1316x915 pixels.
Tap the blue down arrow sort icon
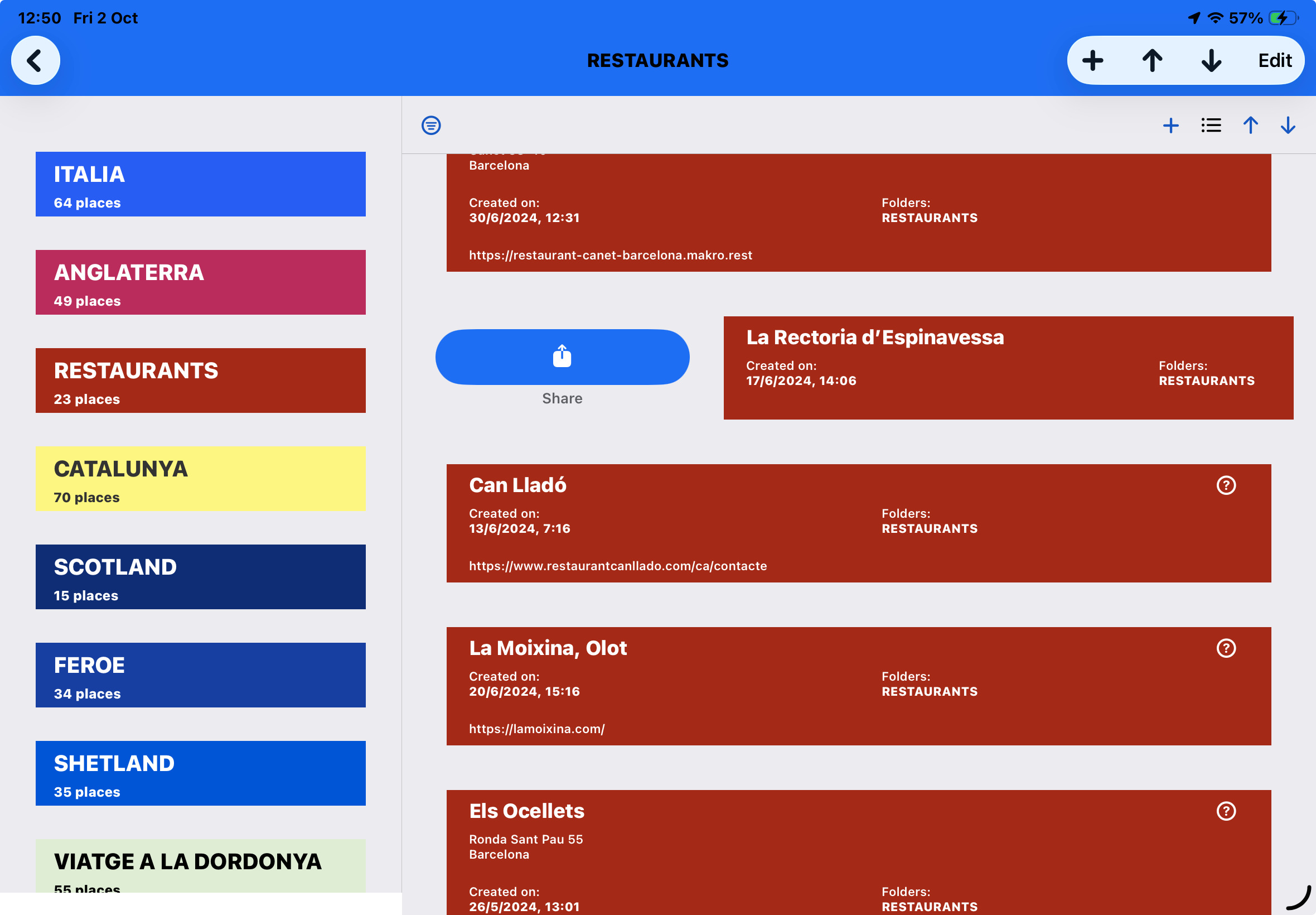click(x=1288, y=125)
